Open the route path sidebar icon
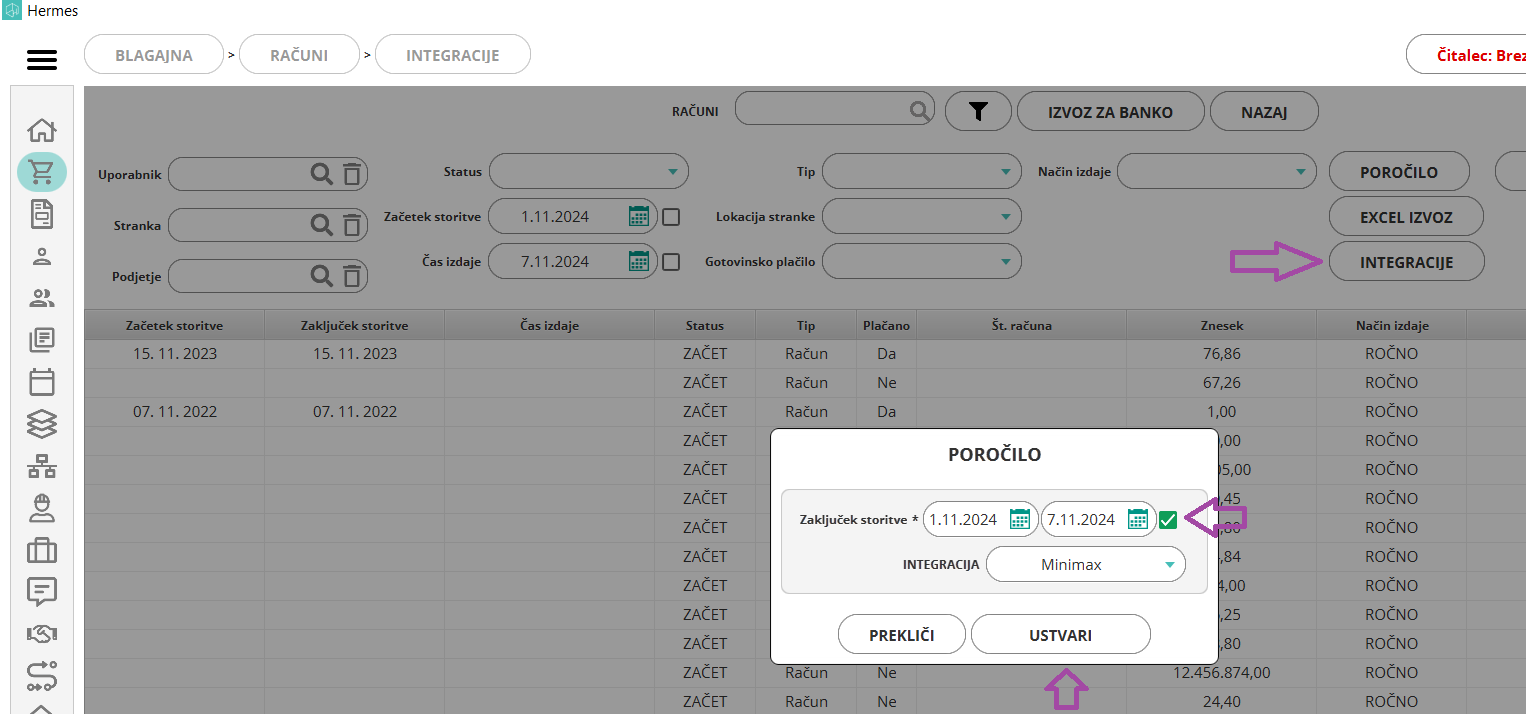Viewport: 1526px width, 714px height. 42,677
